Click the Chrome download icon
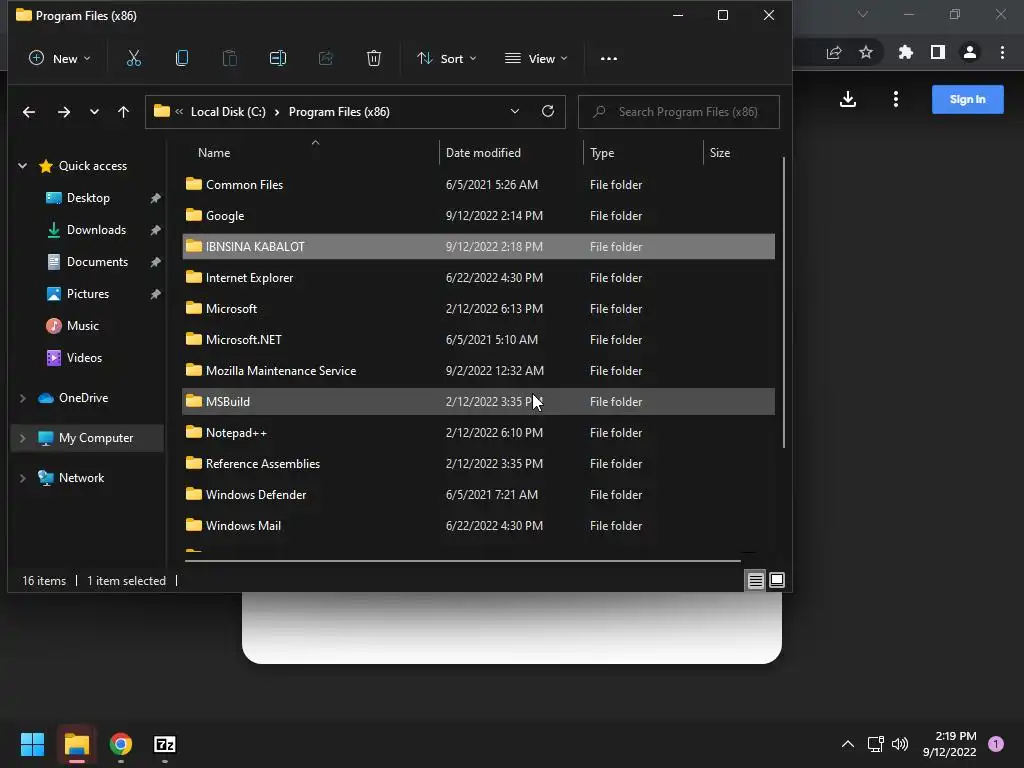This screenshot has width=1024, height=768. tap(848, 99)
